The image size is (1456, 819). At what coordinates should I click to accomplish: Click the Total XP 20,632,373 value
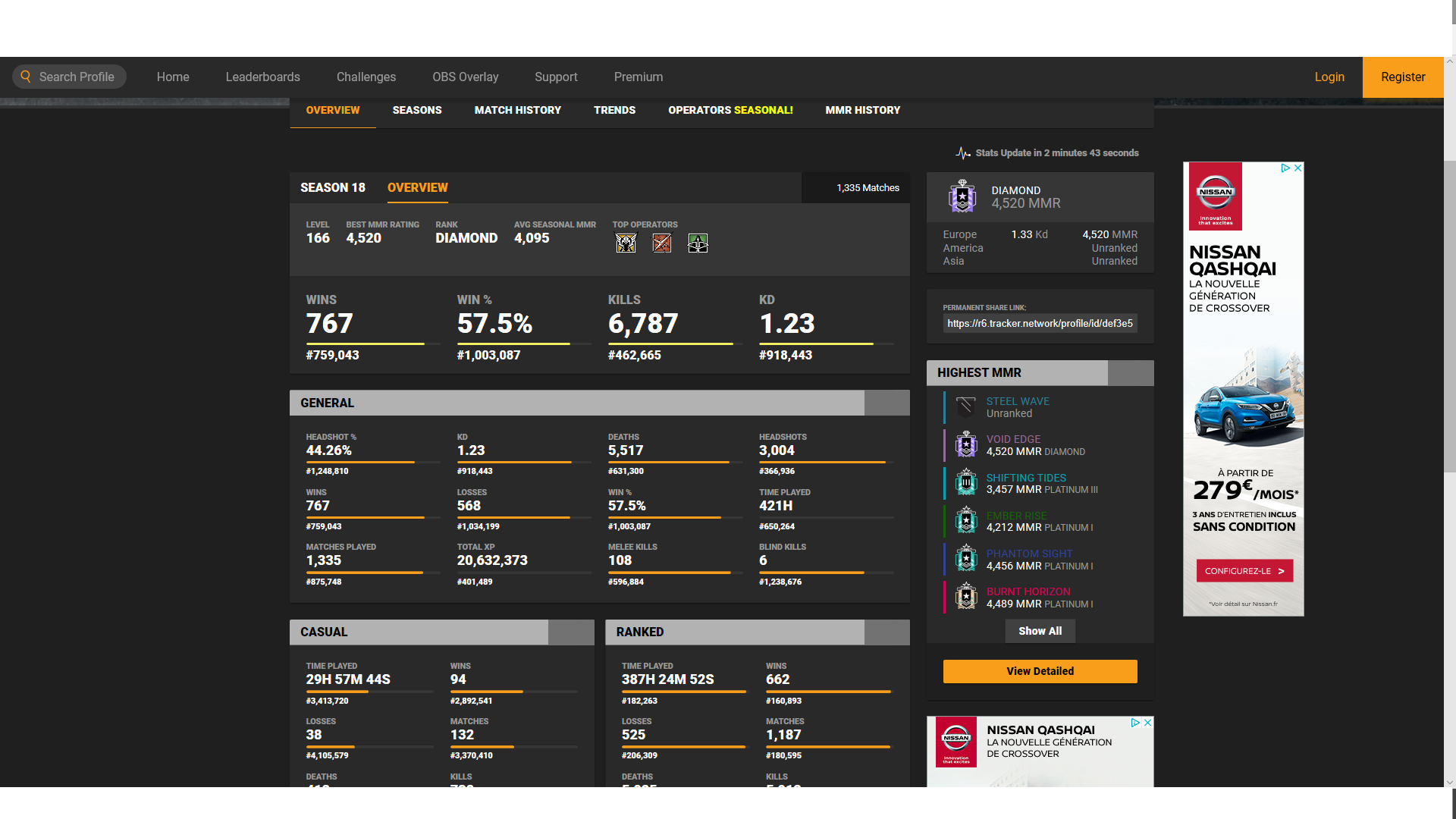coord(492,560)
